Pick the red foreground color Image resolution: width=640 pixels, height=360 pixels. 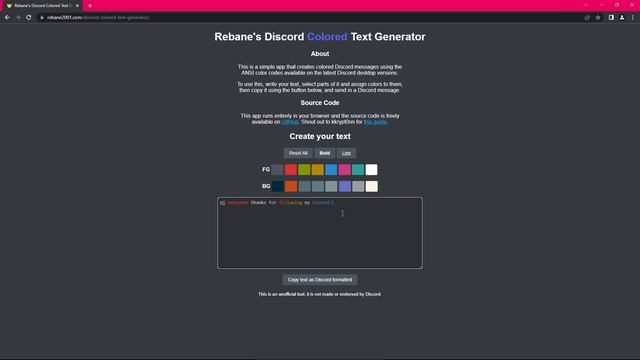[291, 169]
